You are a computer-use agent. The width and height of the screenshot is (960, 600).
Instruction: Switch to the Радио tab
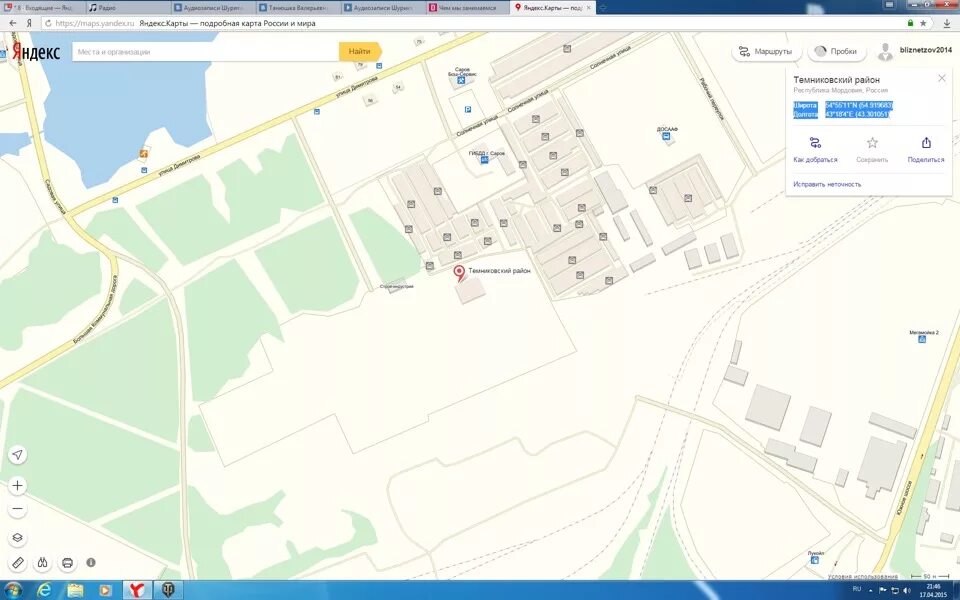click(x=127, y=8)
